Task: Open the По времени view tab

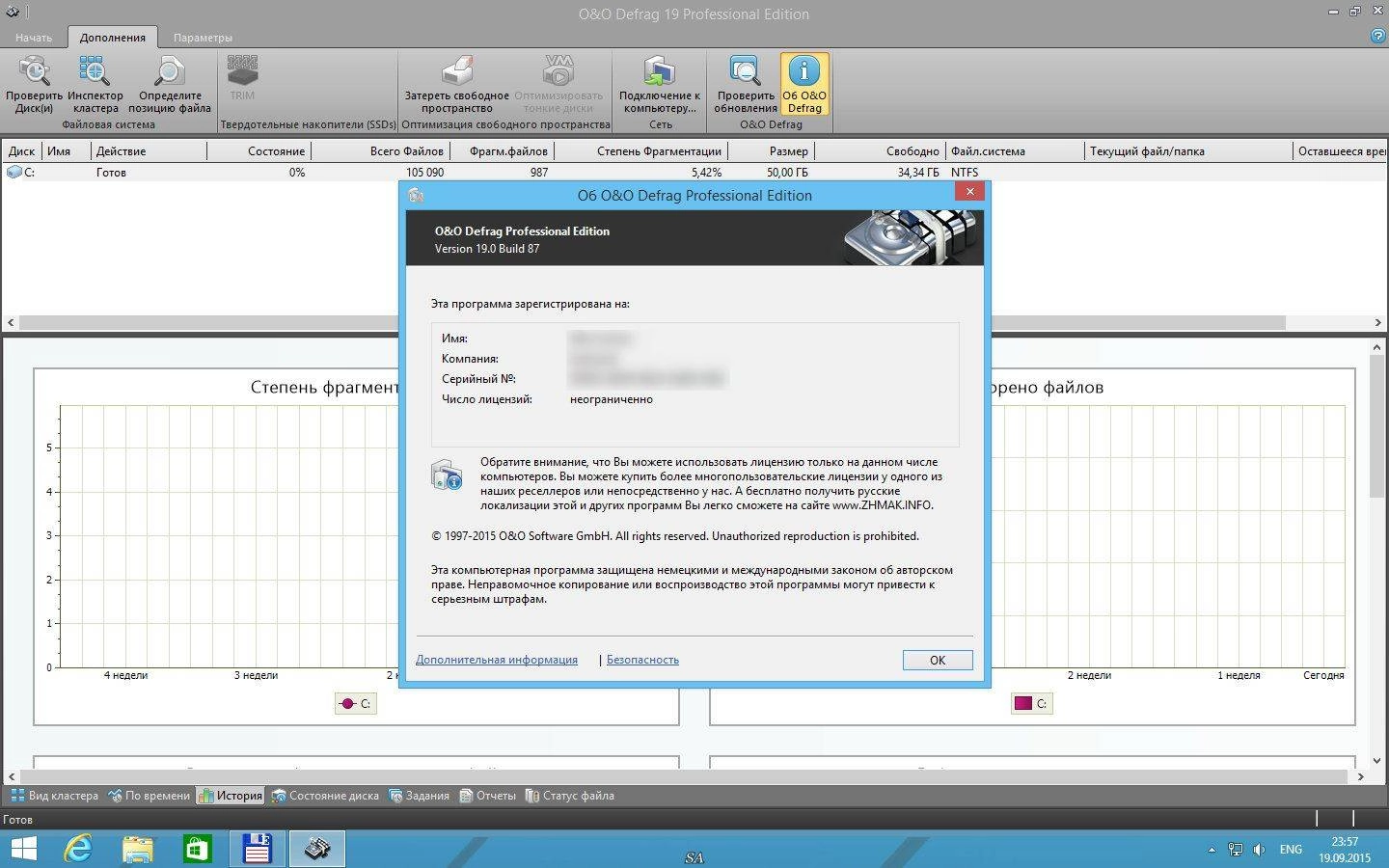Action: pyautogui.click(x=149, y=796)
